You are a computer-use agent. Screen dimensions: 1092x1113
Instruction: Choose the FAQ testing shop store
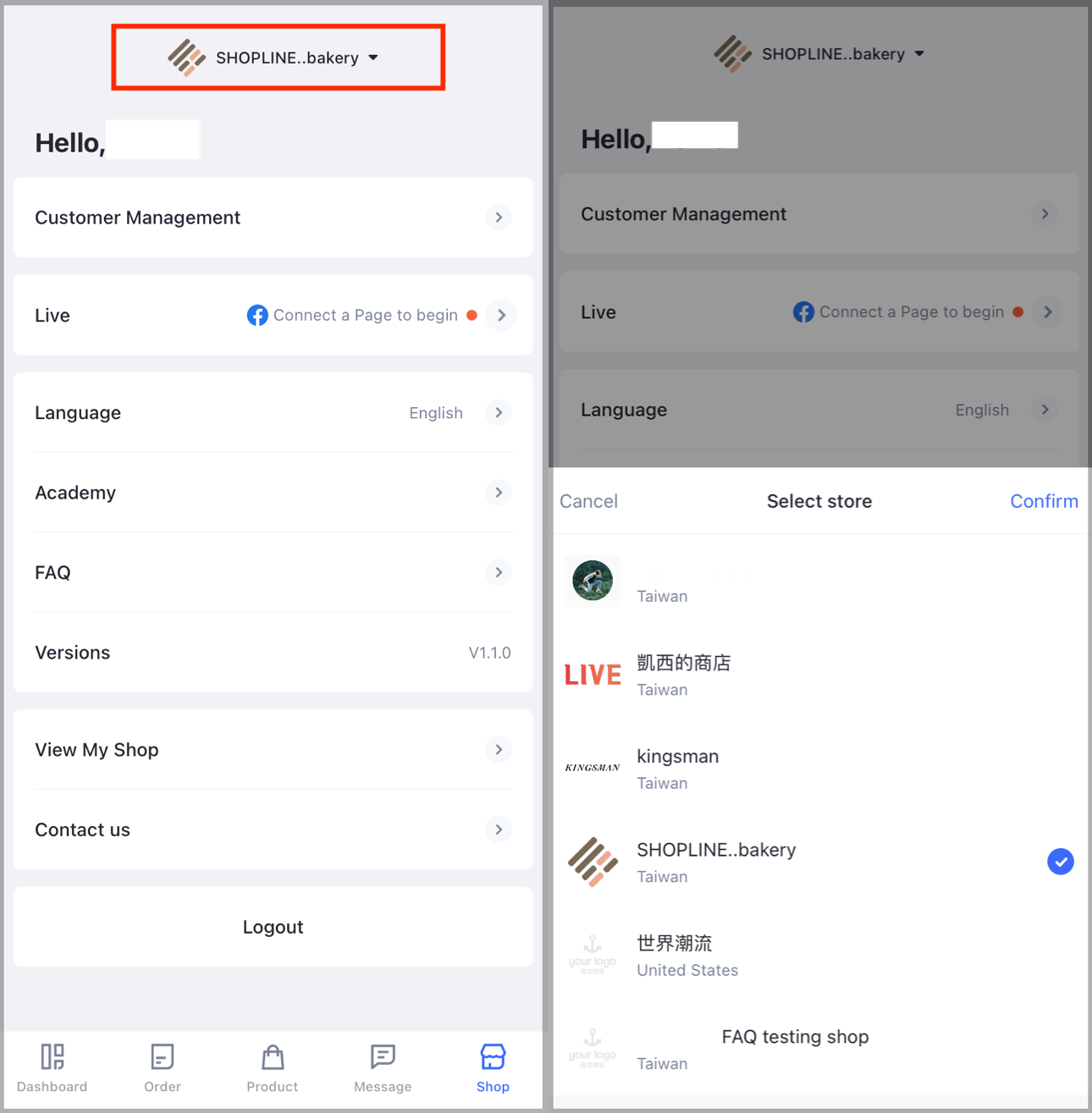(x=819, y=1049)
